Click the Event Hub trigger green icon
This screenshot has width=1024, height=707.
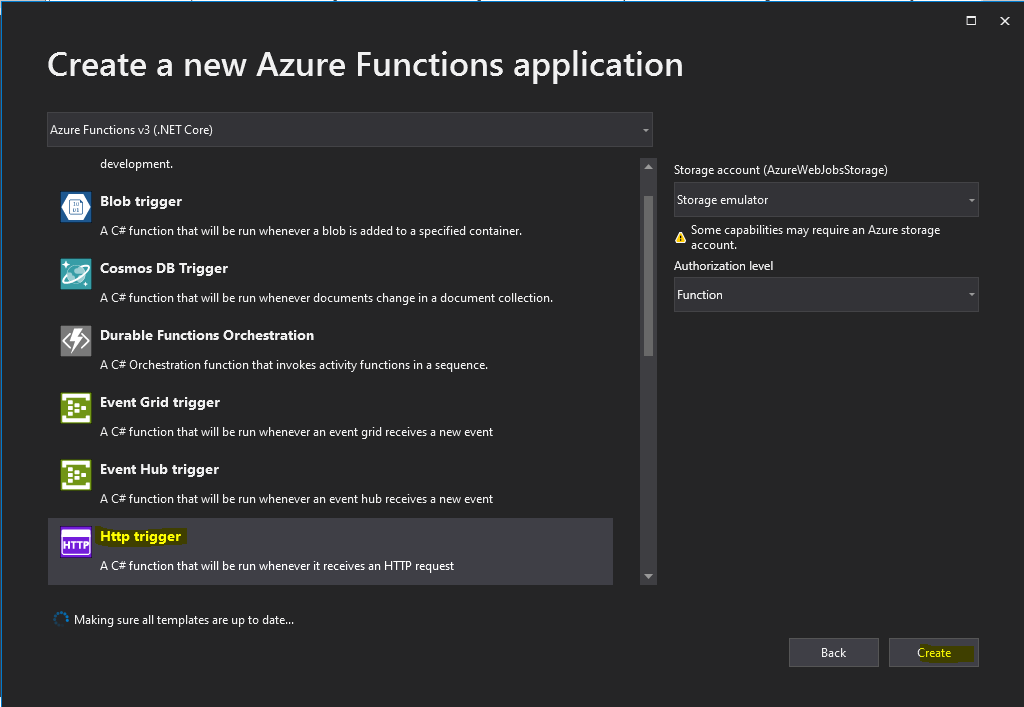point(76,475)
